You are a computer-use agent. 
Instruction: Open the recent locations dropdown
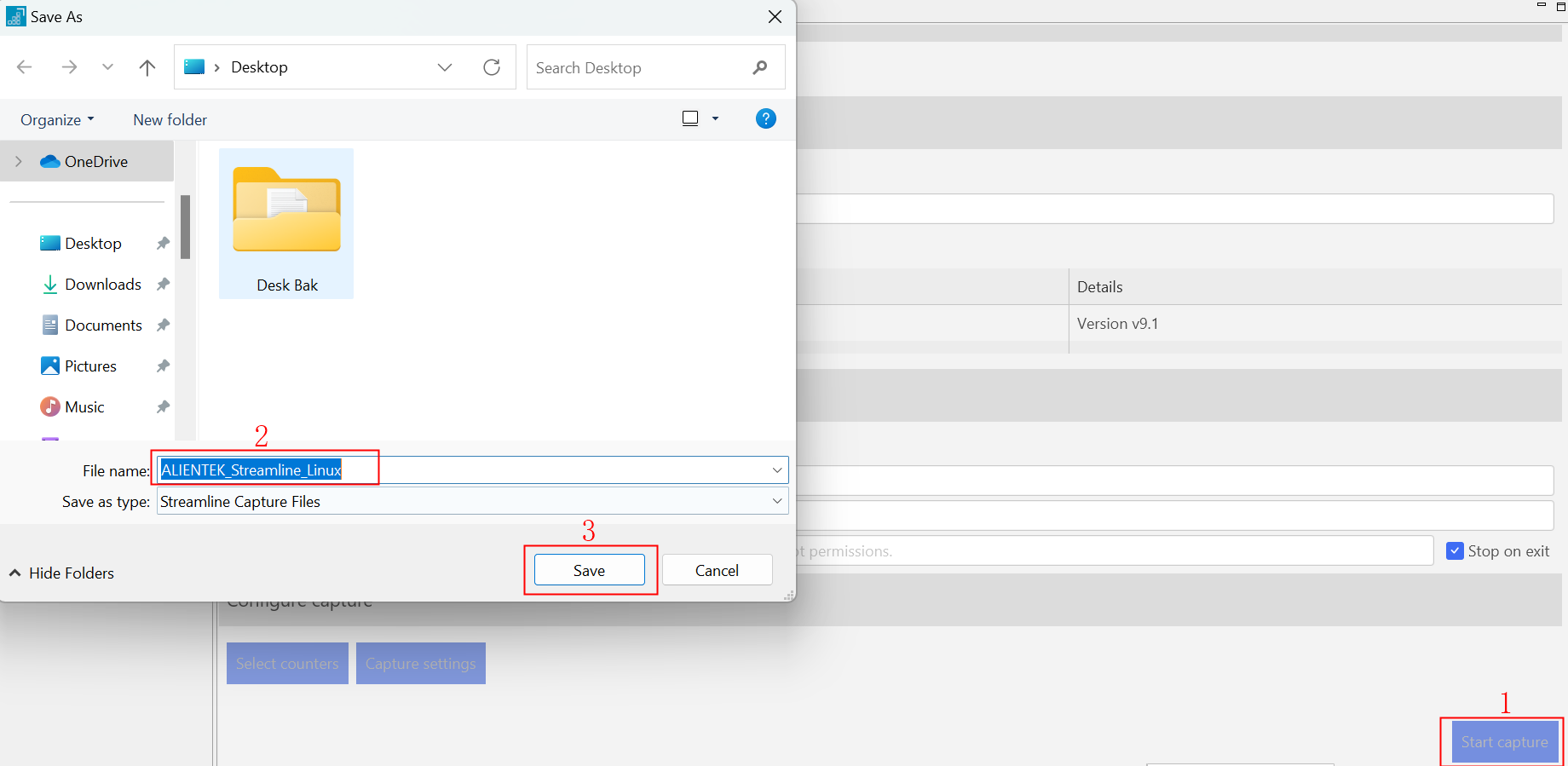(107, 67)
